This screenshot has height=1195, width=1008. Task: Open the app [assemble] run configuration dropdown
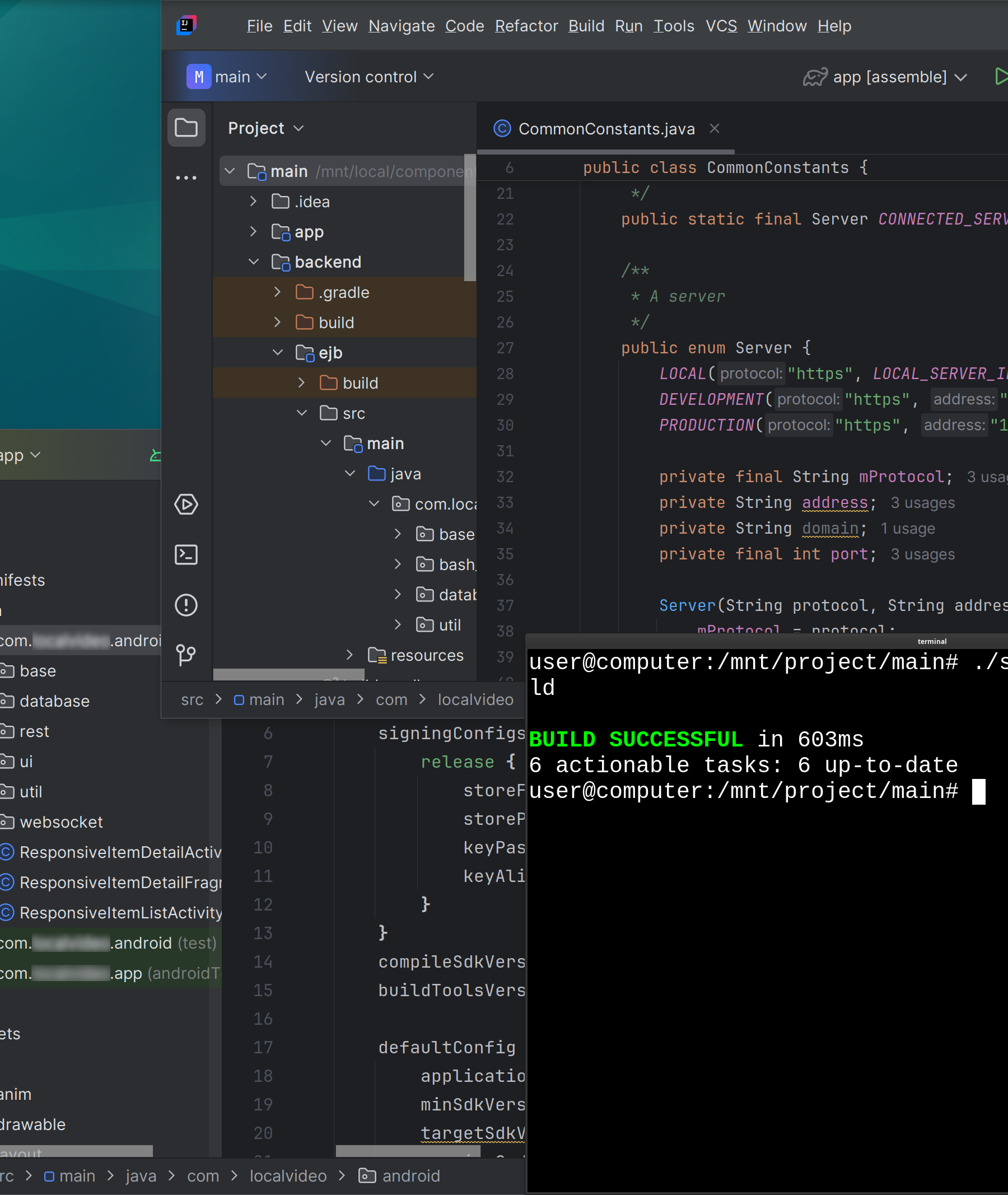(x=885, y=77)
